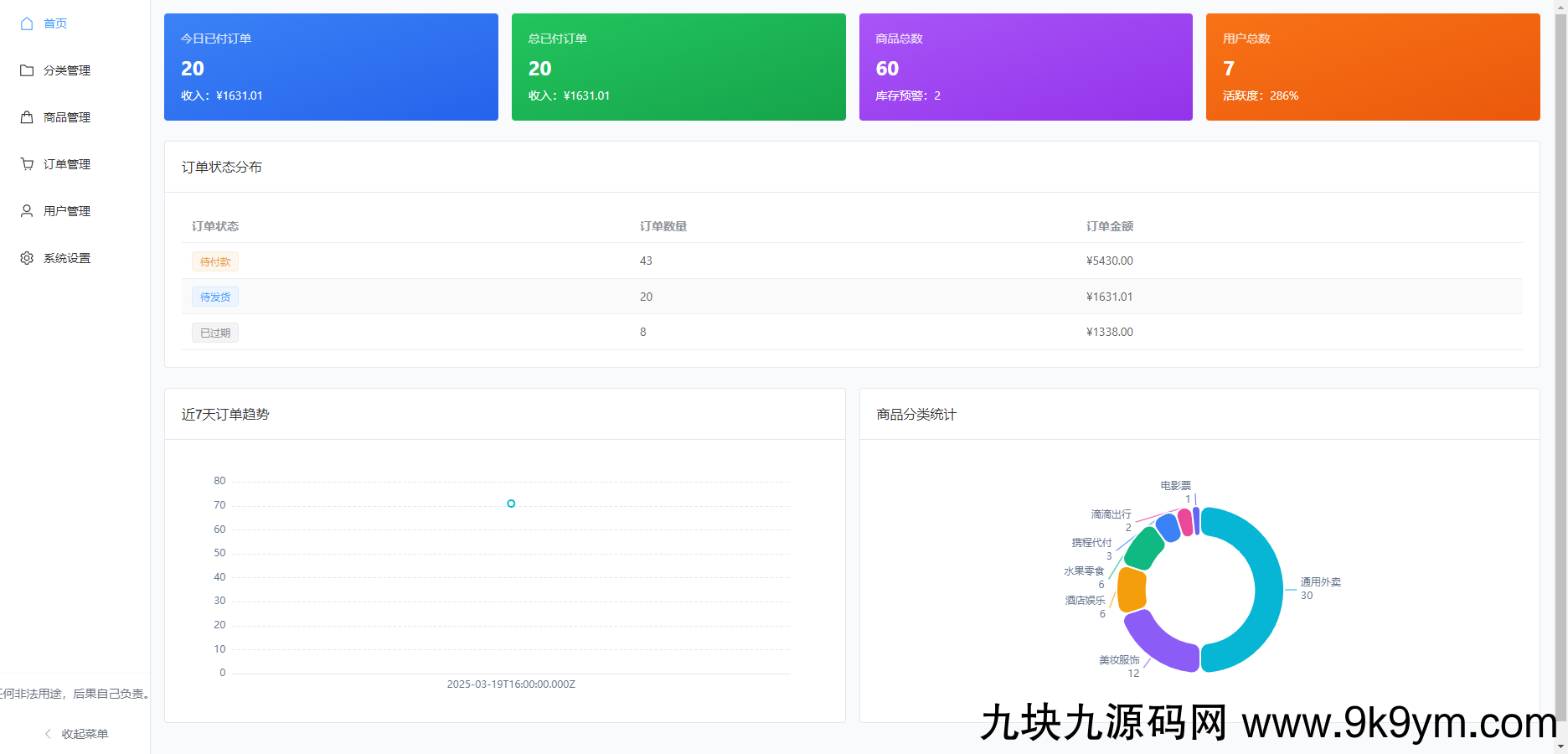Open the gear icon for 系统设置
This screenshot has width=1568, height=754.
pos(26,257)
